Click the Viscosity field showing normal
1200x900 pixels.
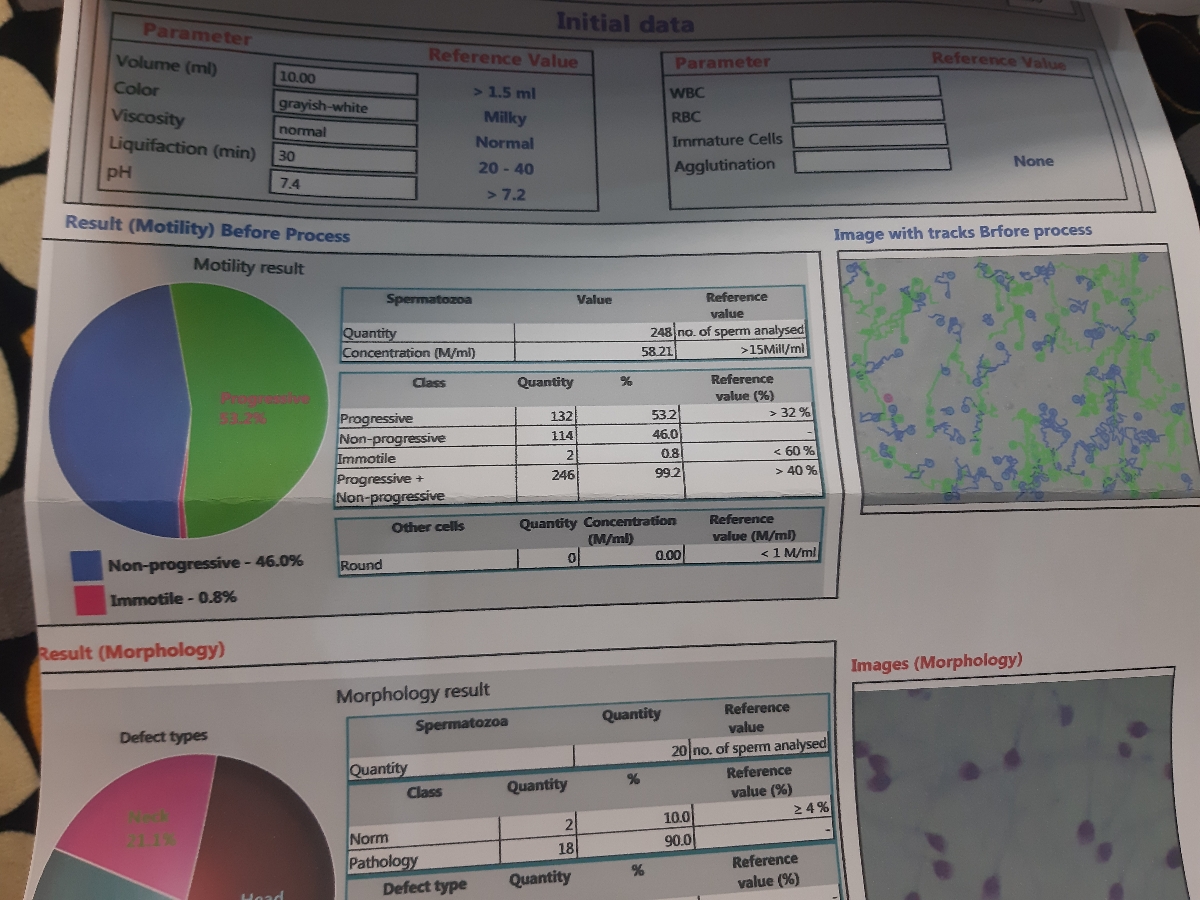pos(344,132)
